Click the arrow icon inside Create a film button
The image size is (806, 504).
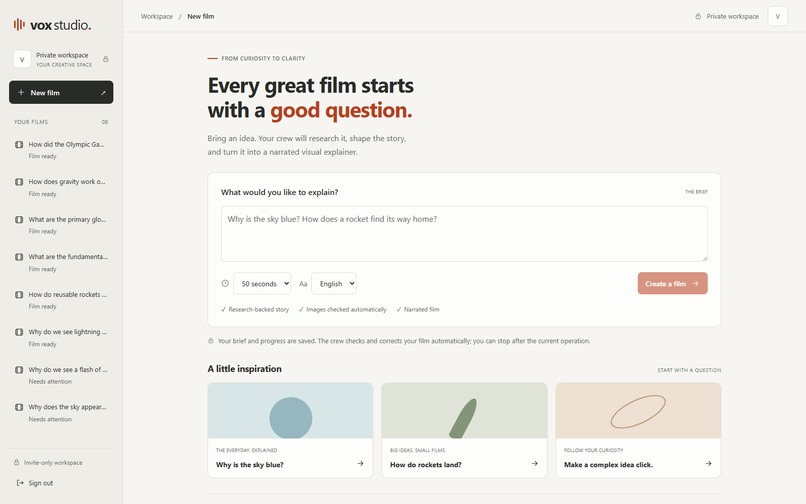[x=695, y=283]
